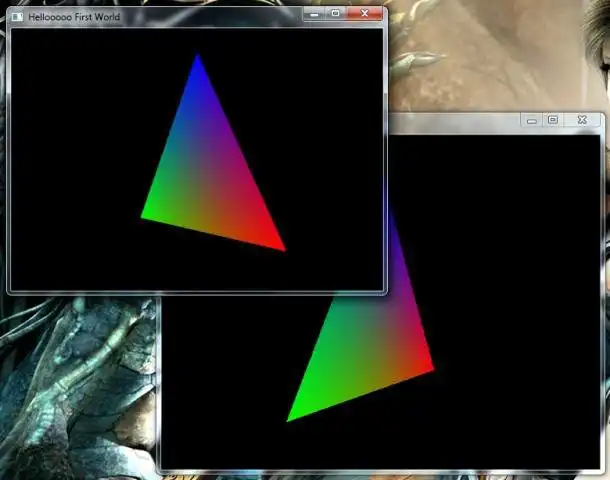Minimize the Hellooooo First World window
610x480 pixels.
(x=314, y=14)
